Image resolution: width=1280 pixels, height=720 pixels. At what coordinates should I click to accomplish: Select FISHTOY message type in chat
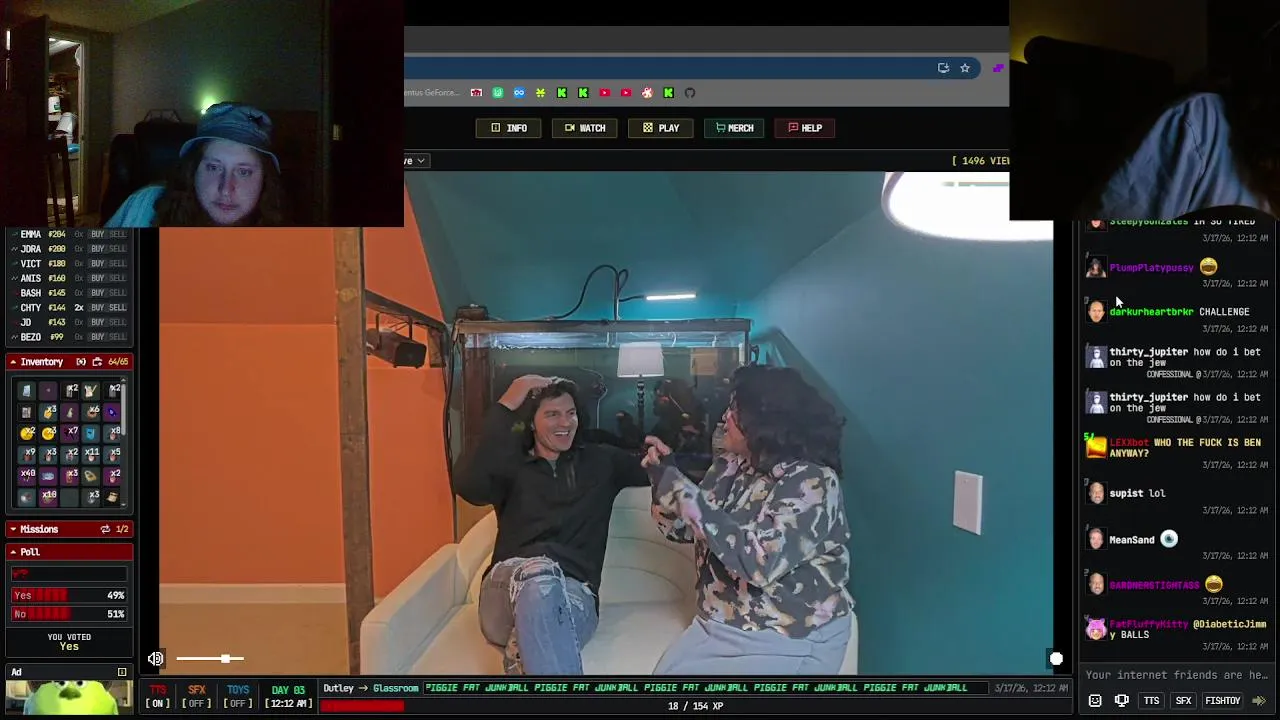pyautogui.click(x=1223, y=701)
